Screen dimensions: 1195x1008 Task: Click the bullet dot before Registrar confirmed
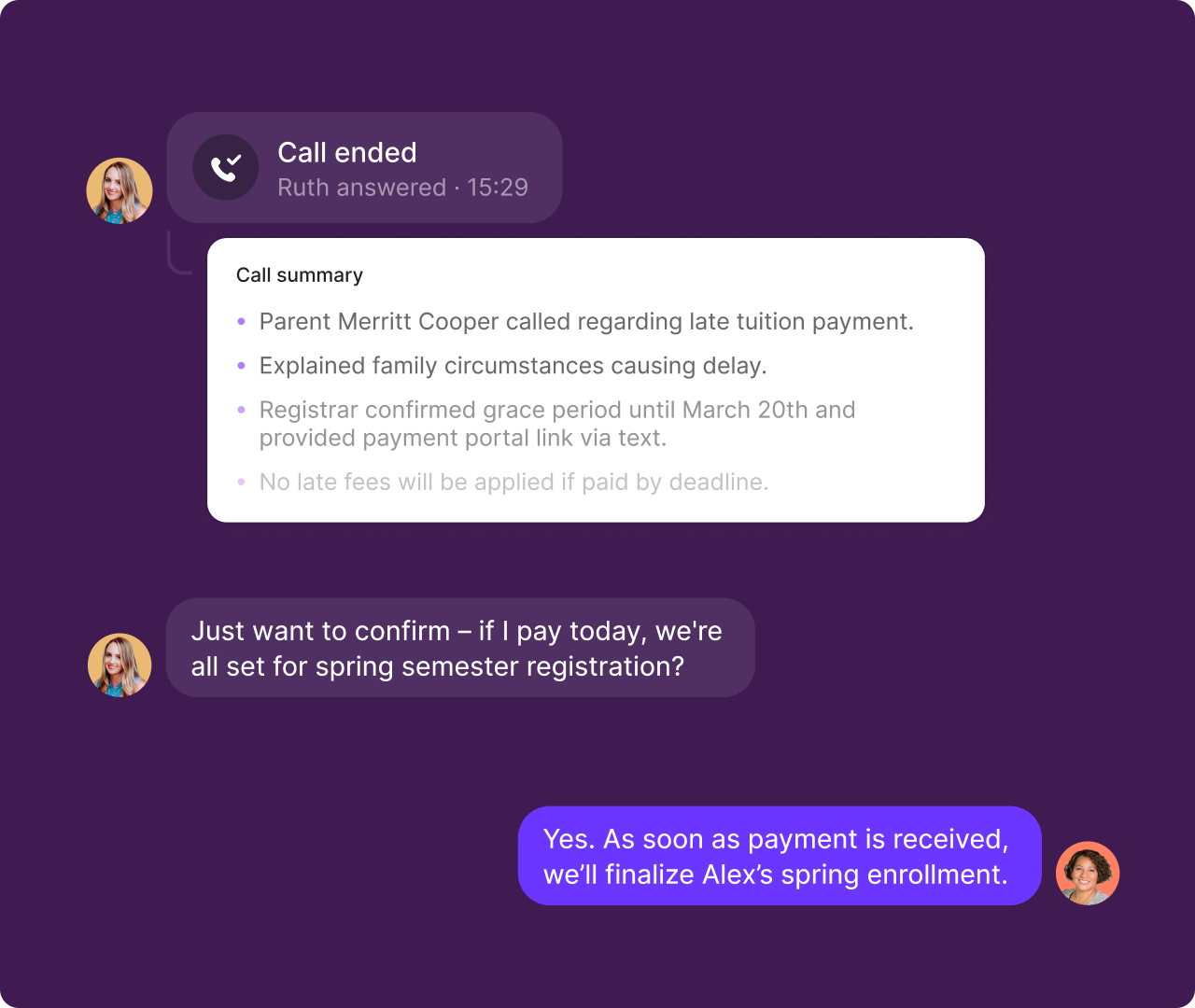[x=242, y=410]
